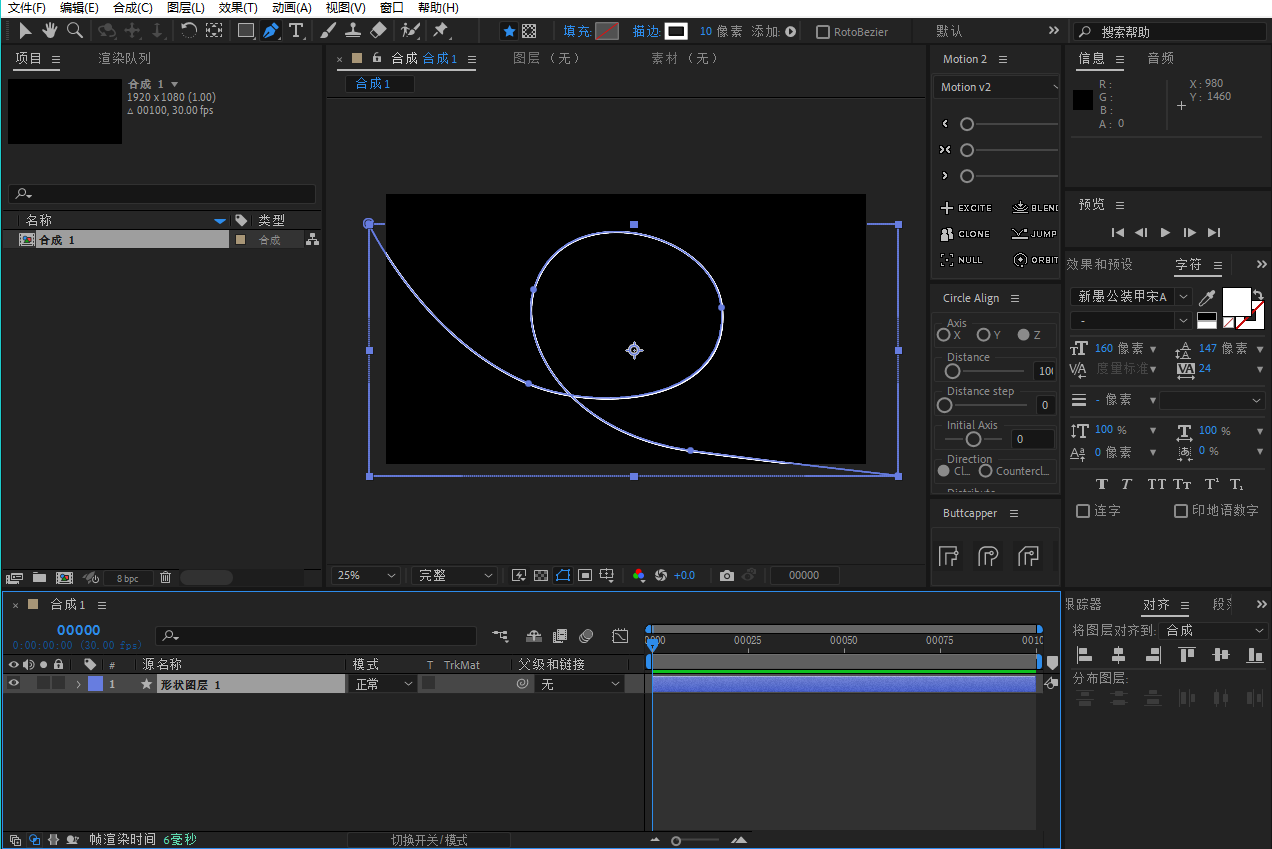The width and height of the screenshot is (1272, 849).
Task: Select the Zoom magnifier tool
Action: (74, 31)
